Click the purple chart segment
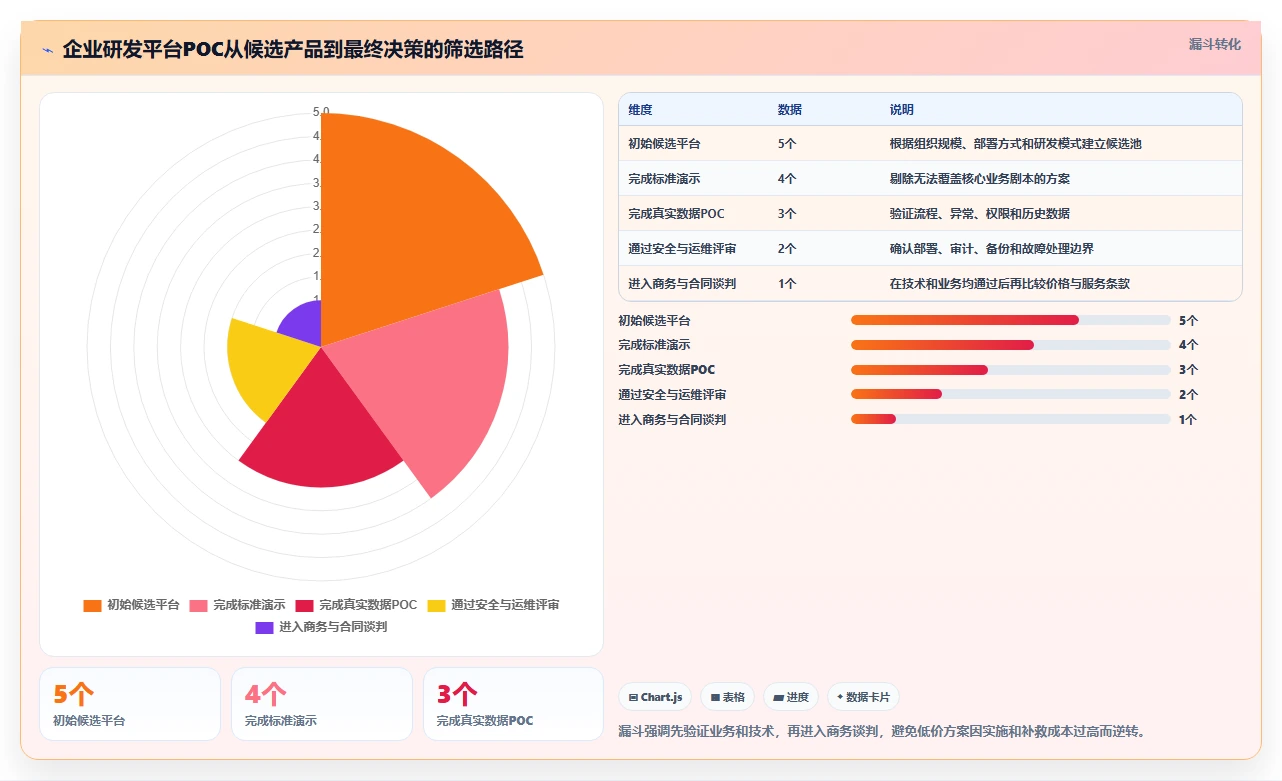 [305, 325]
